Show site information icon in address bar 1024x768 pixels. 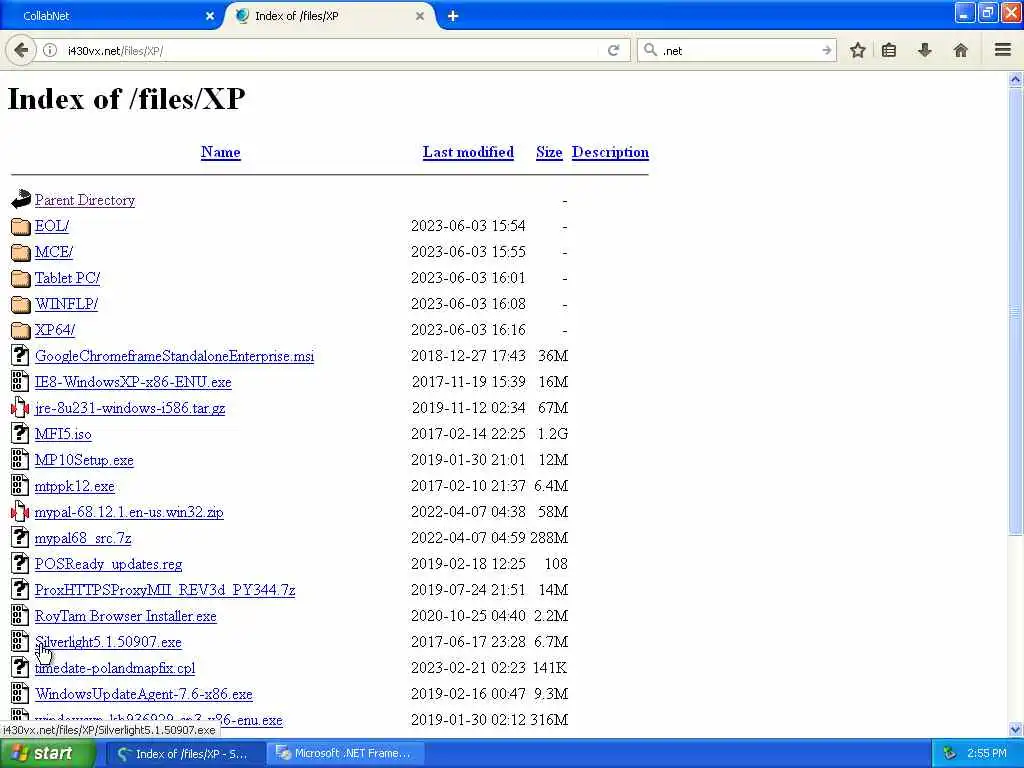(50, 50)
